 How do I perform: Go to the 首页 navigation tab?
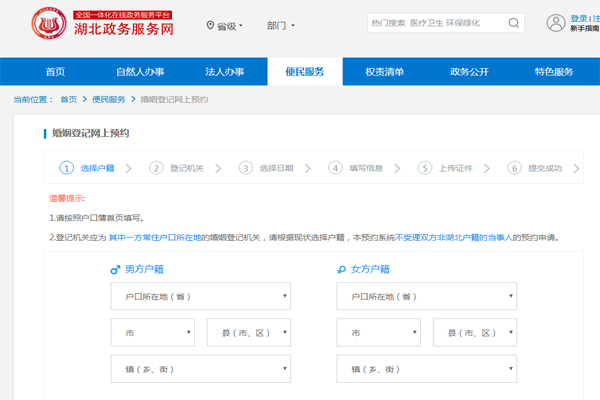point(55,72)
